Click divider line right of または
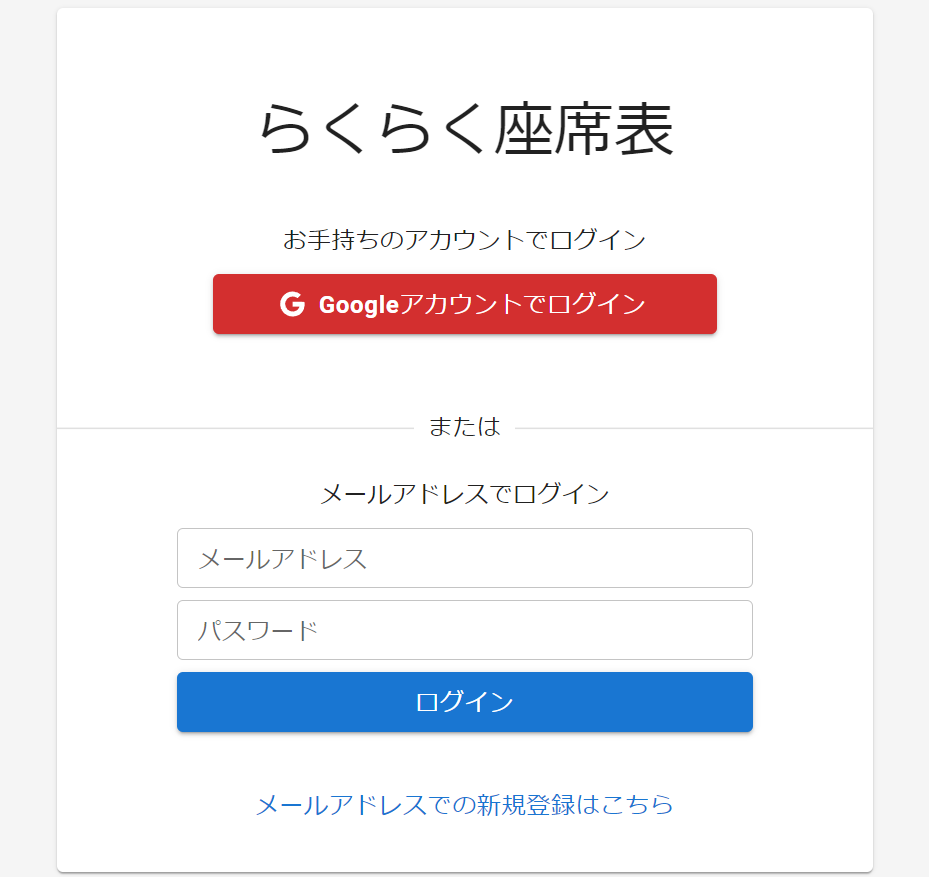Screen dimensions: 929x877 pyautogui.click(x=694, y=428)
